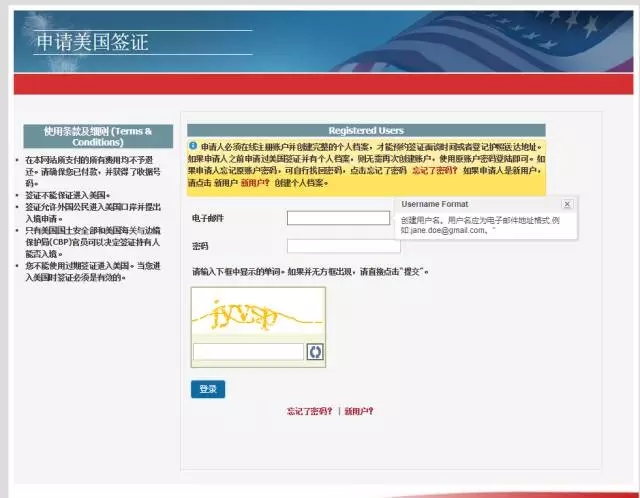
Task: Close the Username Format tooltip
Action: pyautogui.click(x=567, y=204)
